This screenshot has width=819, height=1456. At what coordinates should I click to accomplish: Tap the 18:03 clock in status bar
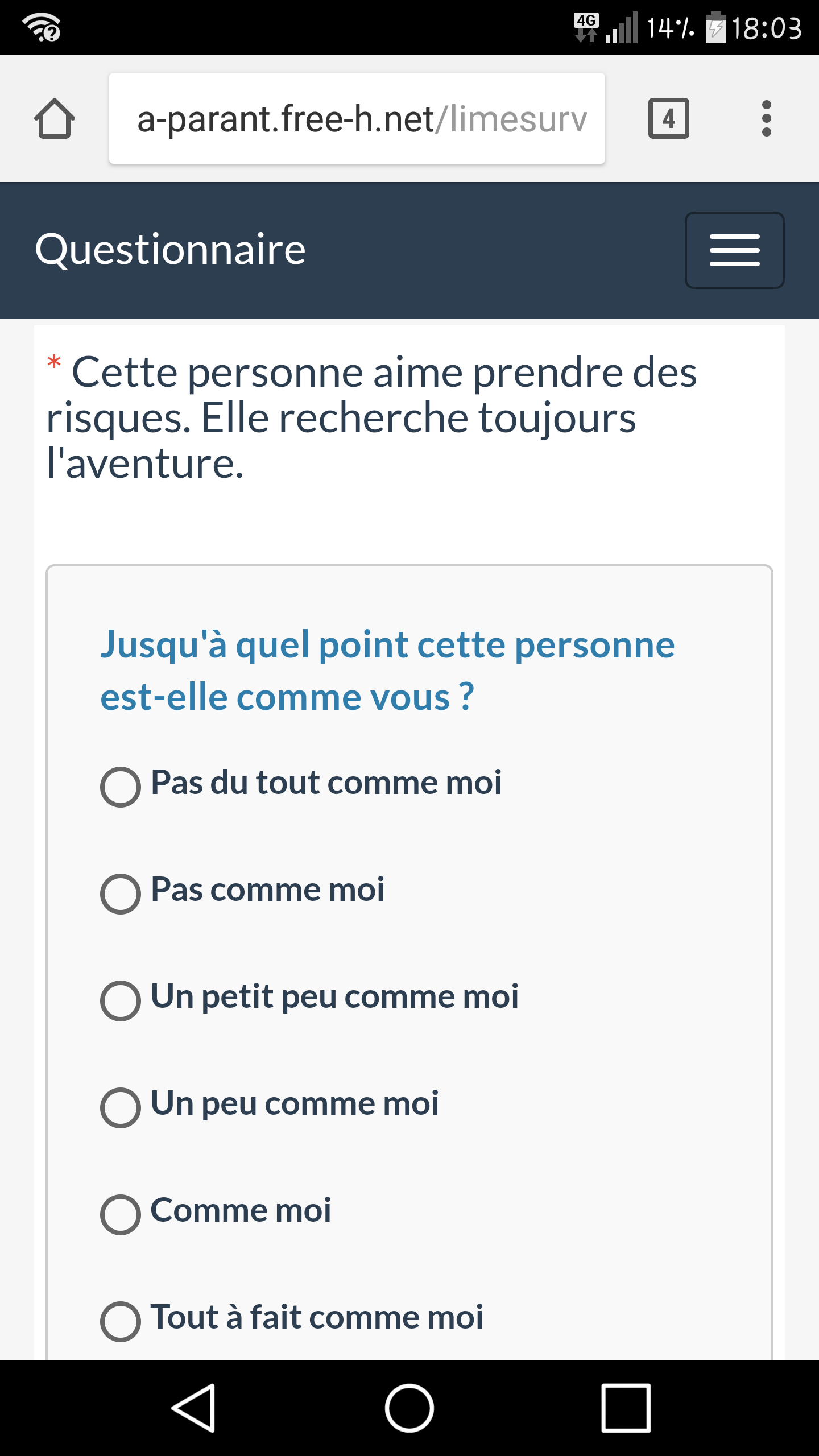click(x=767, y=28)
